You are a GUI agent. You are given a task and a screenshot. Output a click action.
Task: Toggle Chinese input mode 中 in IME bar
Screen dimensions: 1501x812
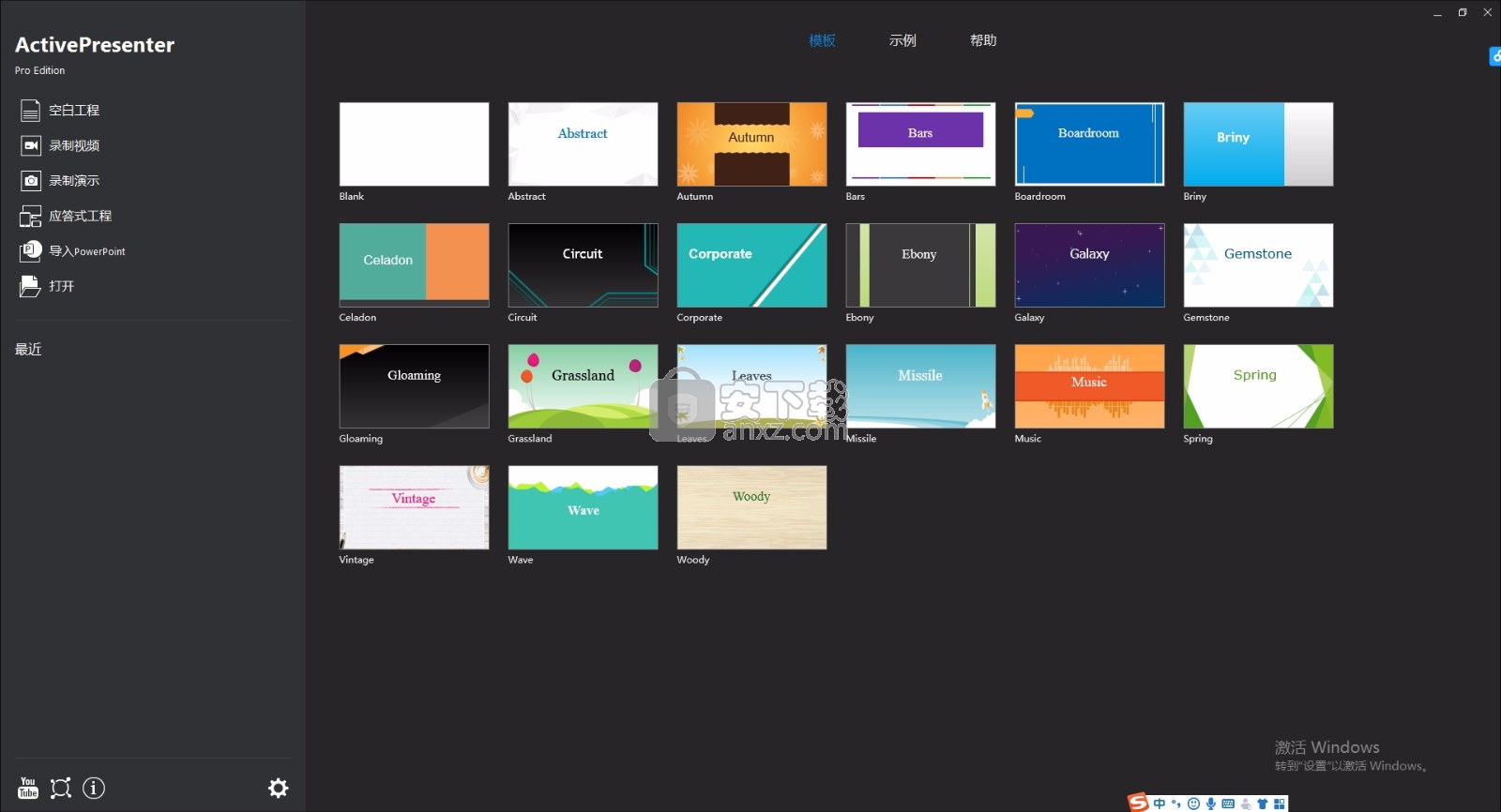coord(1160,804)
